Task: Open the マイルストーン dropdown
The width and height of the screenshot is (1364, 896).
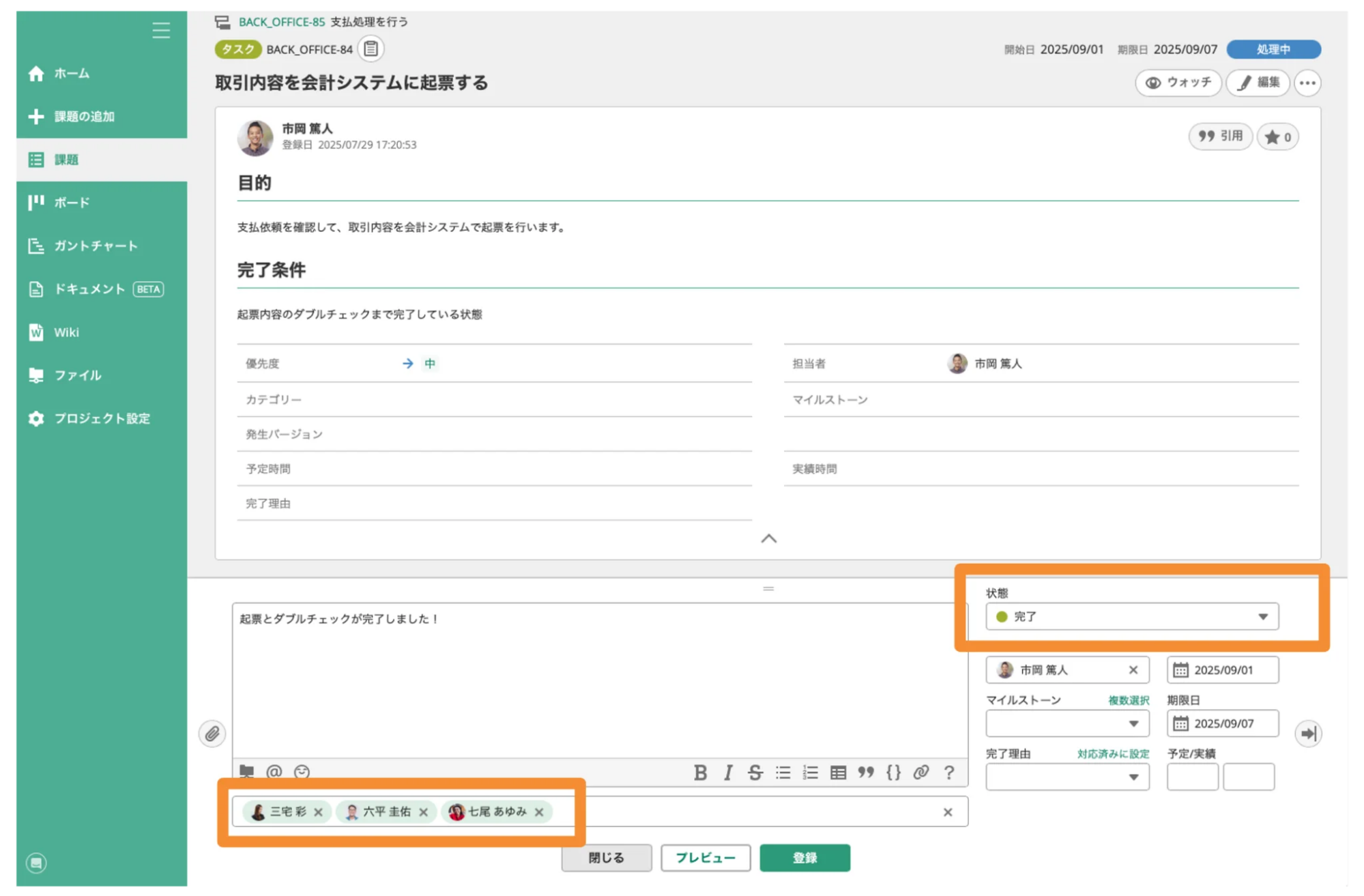Action: [x=1067, y=723]
